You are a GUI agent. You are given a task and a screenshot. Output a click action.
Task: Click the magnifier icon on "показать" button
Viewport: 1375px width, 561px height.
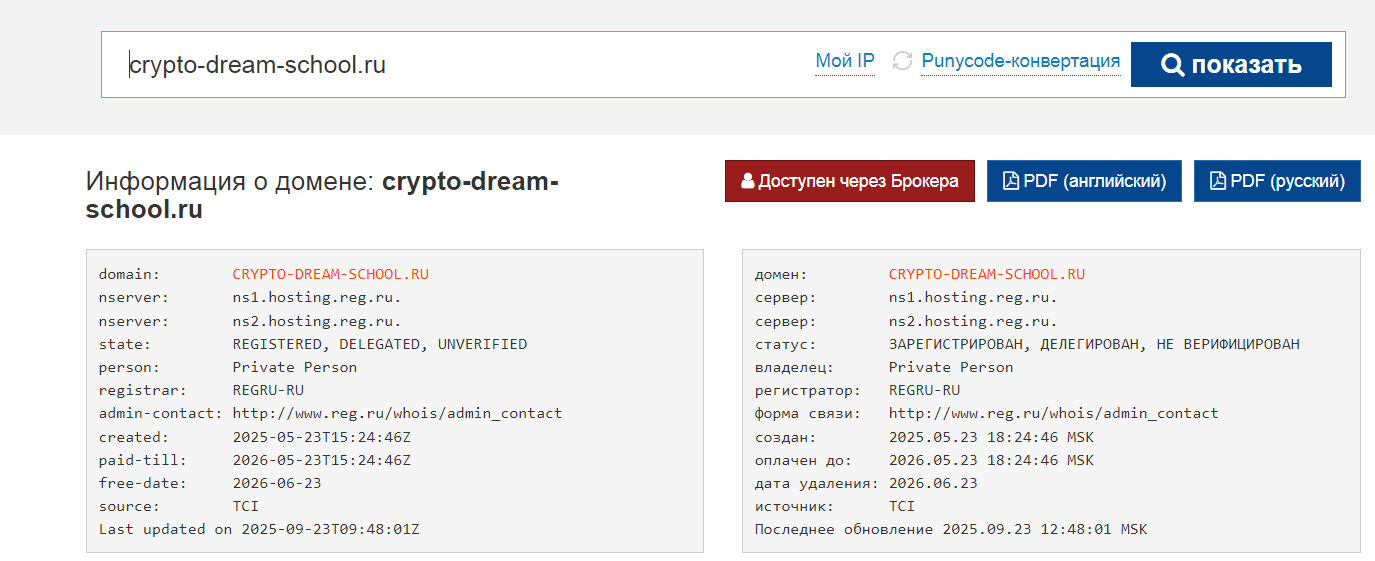tap(1172, 65)
